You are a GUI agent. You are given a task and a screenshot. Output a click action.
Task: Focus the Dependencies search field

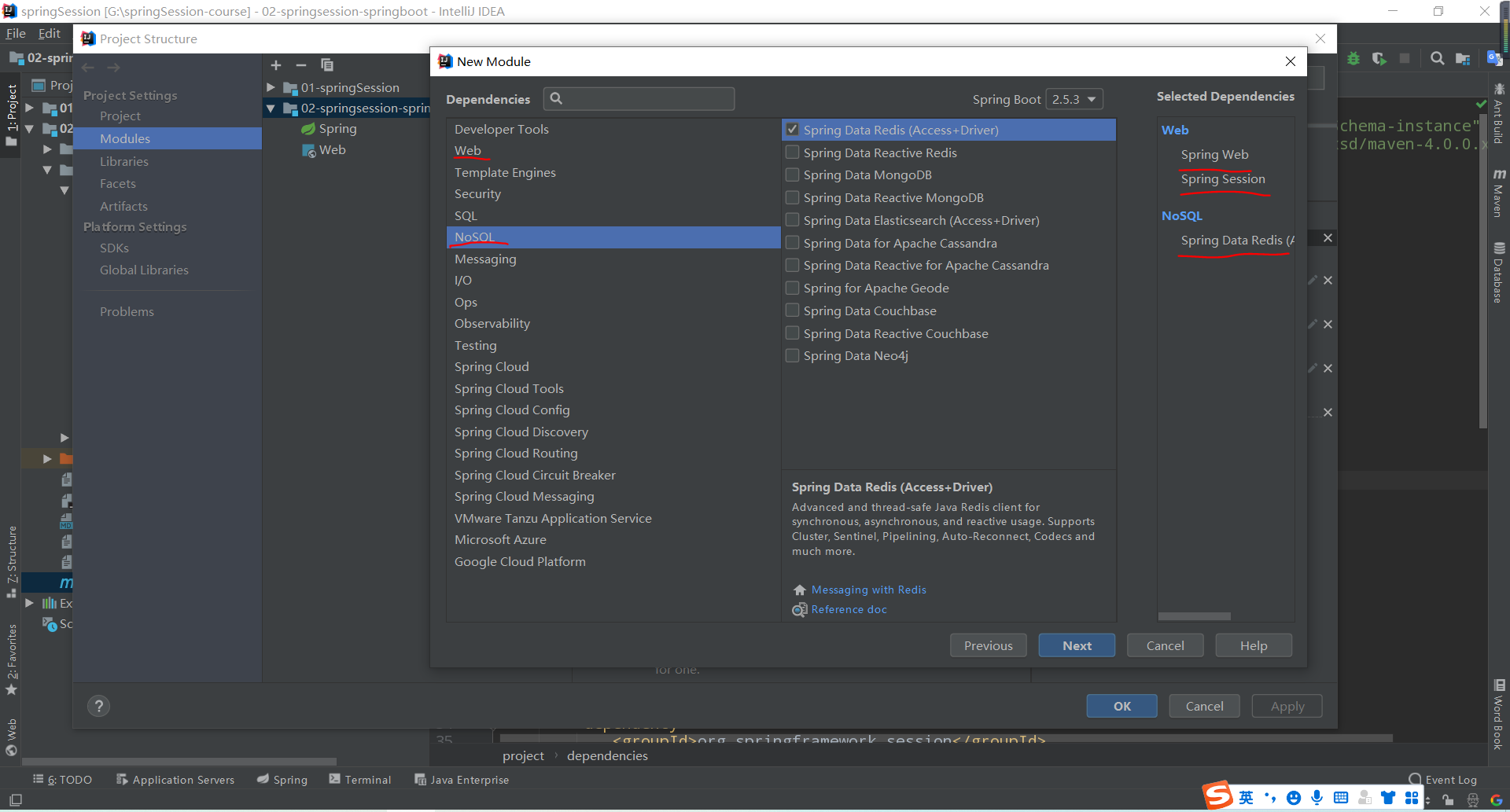[639, 99]
